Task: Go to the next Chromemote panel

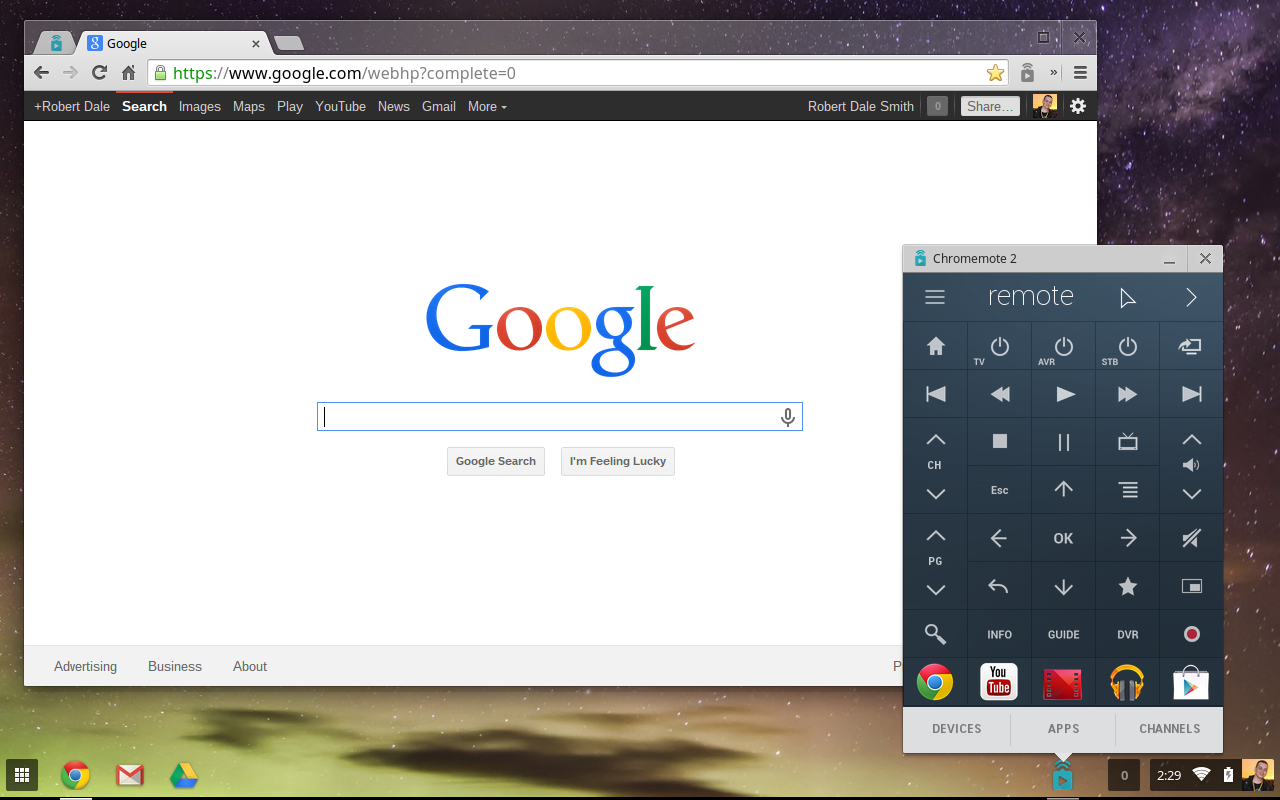Action: (x=1191, y=297)
